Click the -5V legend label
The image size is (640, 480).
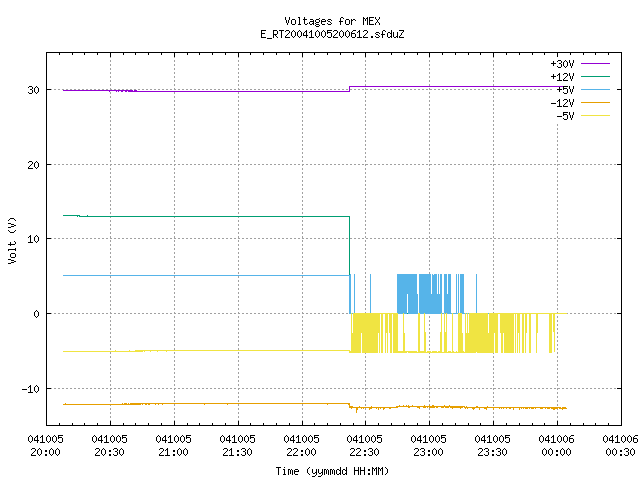(565, 116)
